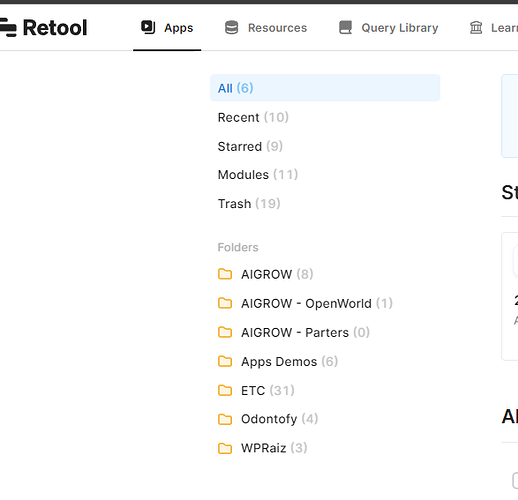518x500 pixels.
Task: Select the All (6) filter
Action: 325,88
